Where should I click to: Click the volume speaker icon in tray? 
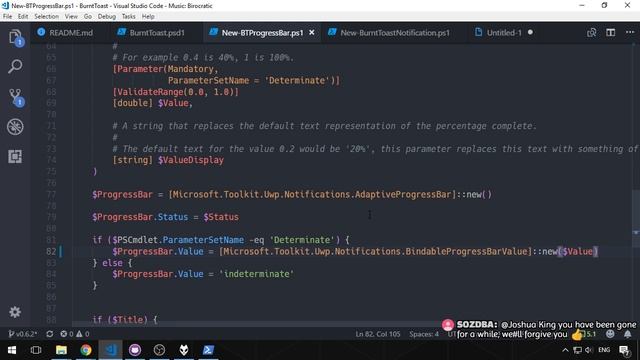(x=589, y=350)
